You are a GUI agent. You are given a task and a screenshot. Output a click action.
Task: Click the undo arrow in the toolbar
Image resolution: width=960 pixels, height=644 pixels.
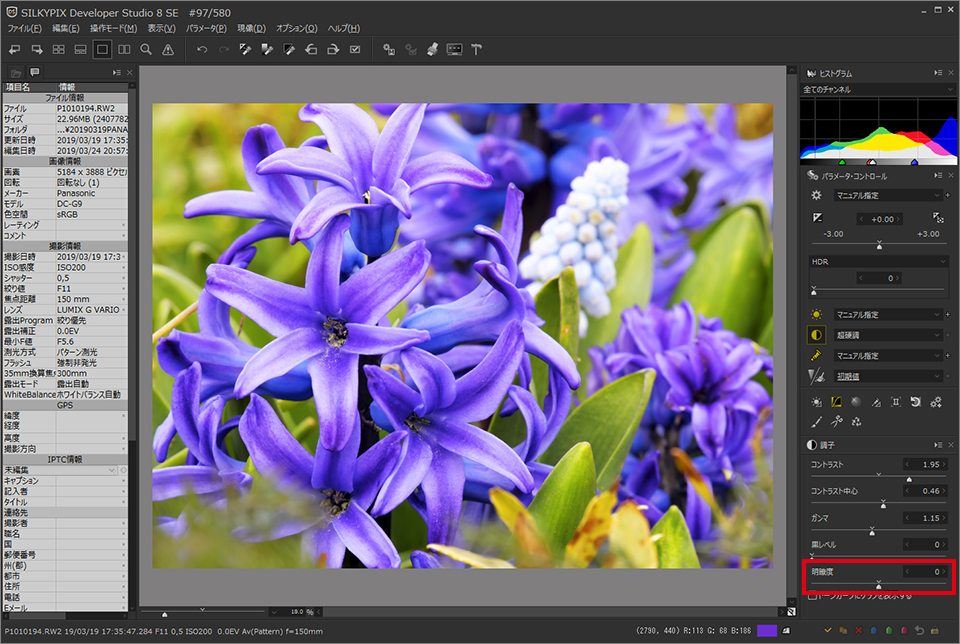(201, 49)
